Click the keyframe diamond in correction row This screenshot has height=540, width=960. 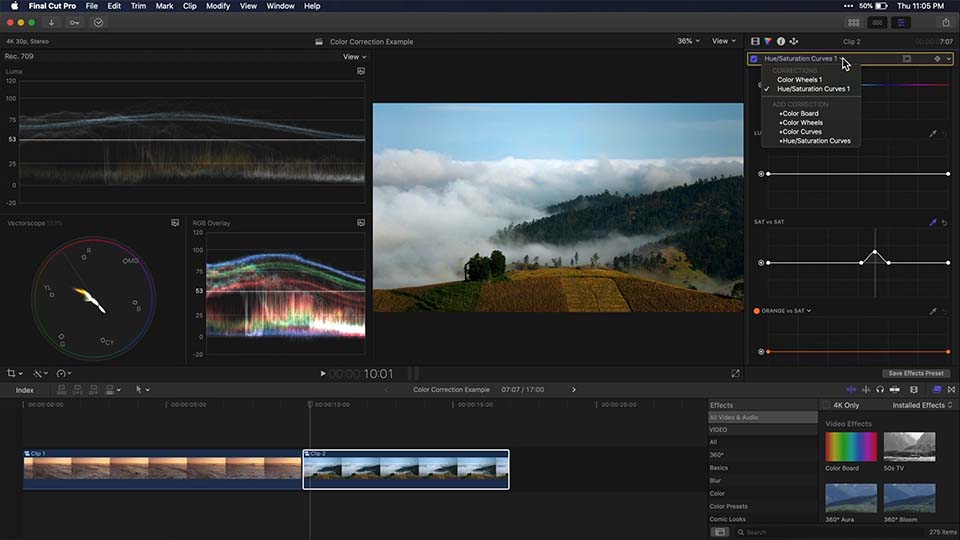(x=937, y=59)
